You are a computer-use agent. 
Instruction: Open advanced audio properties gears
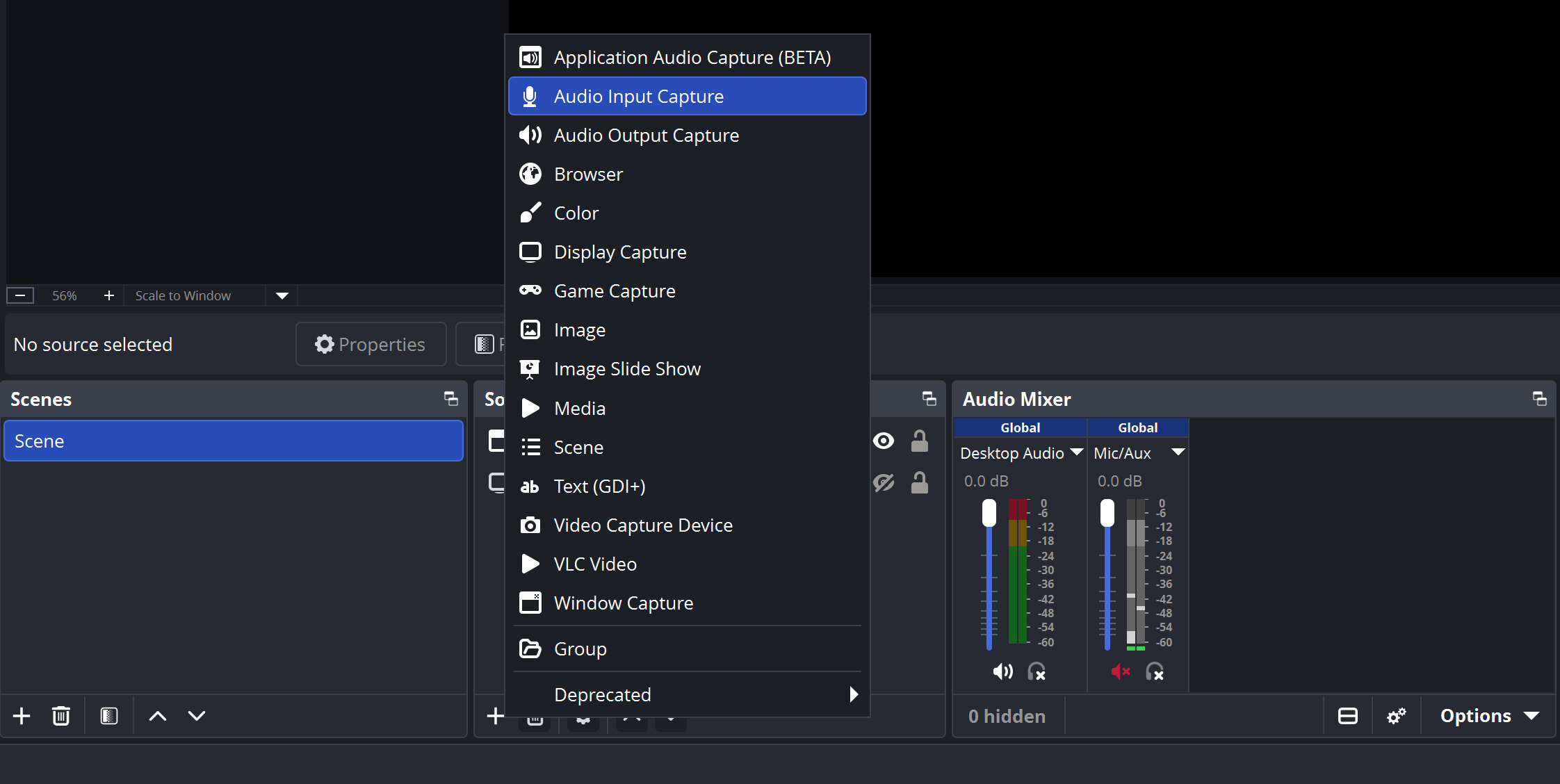coord(1396,716)
